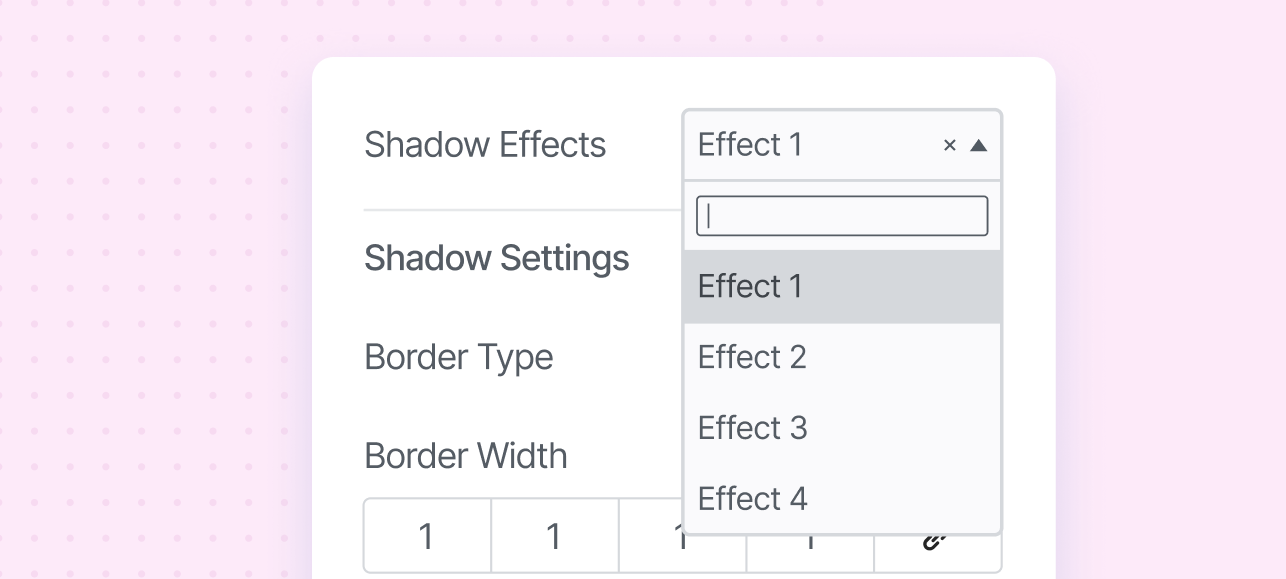Click the Border Type label

tap(458, 358)
